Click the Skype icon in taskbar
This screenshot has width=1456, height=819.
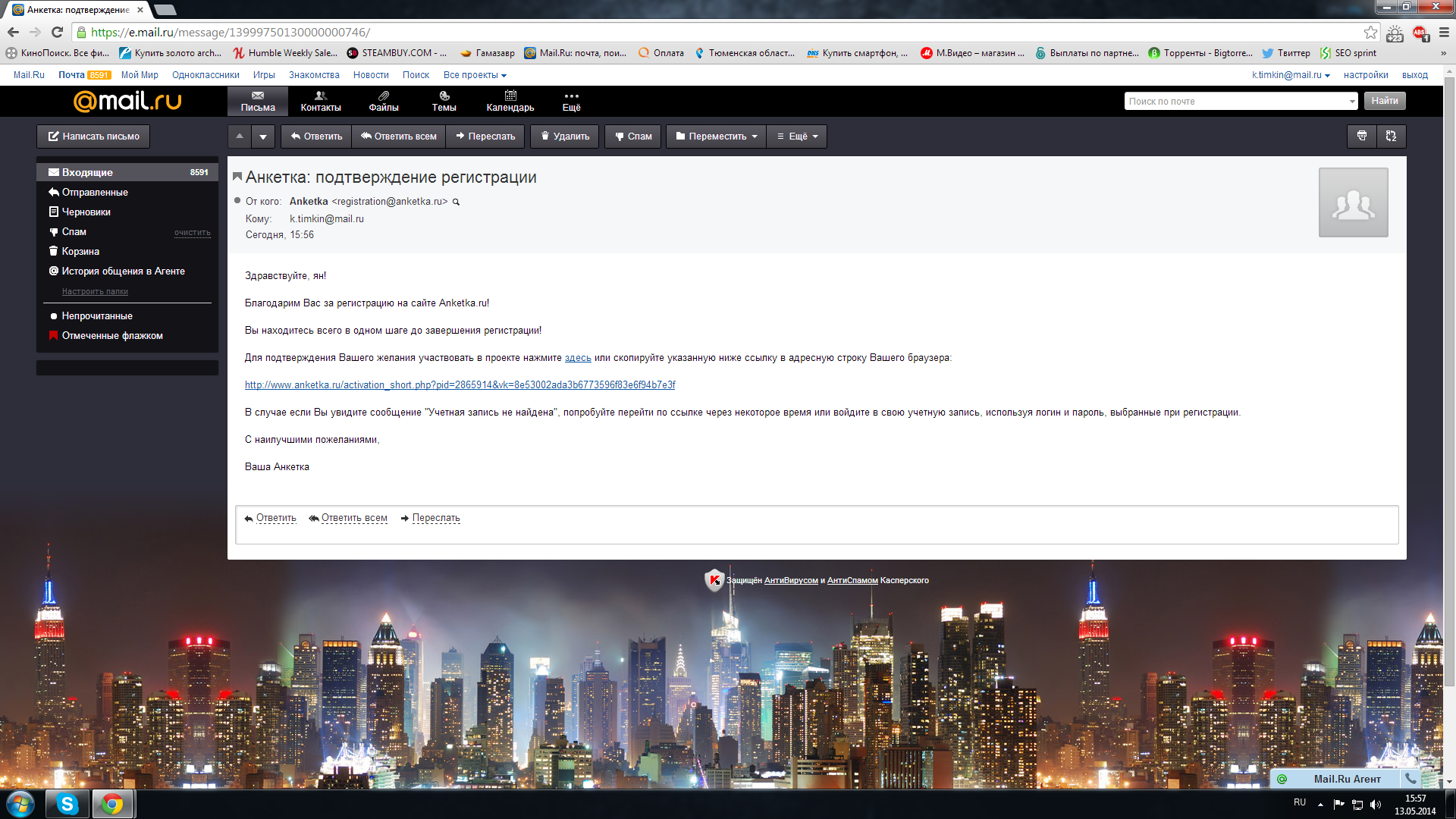tap(67, 804)
